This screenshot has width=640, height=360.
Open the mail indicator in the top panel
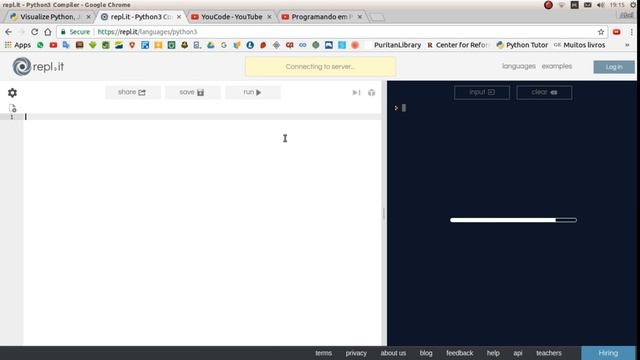[x=587, y=5]
